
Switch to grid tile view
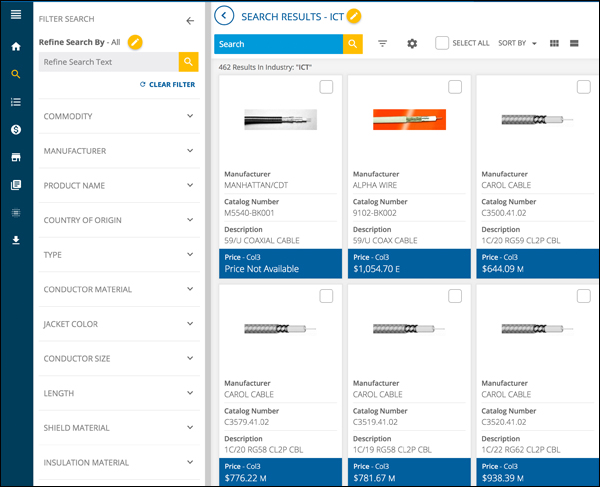554,43
